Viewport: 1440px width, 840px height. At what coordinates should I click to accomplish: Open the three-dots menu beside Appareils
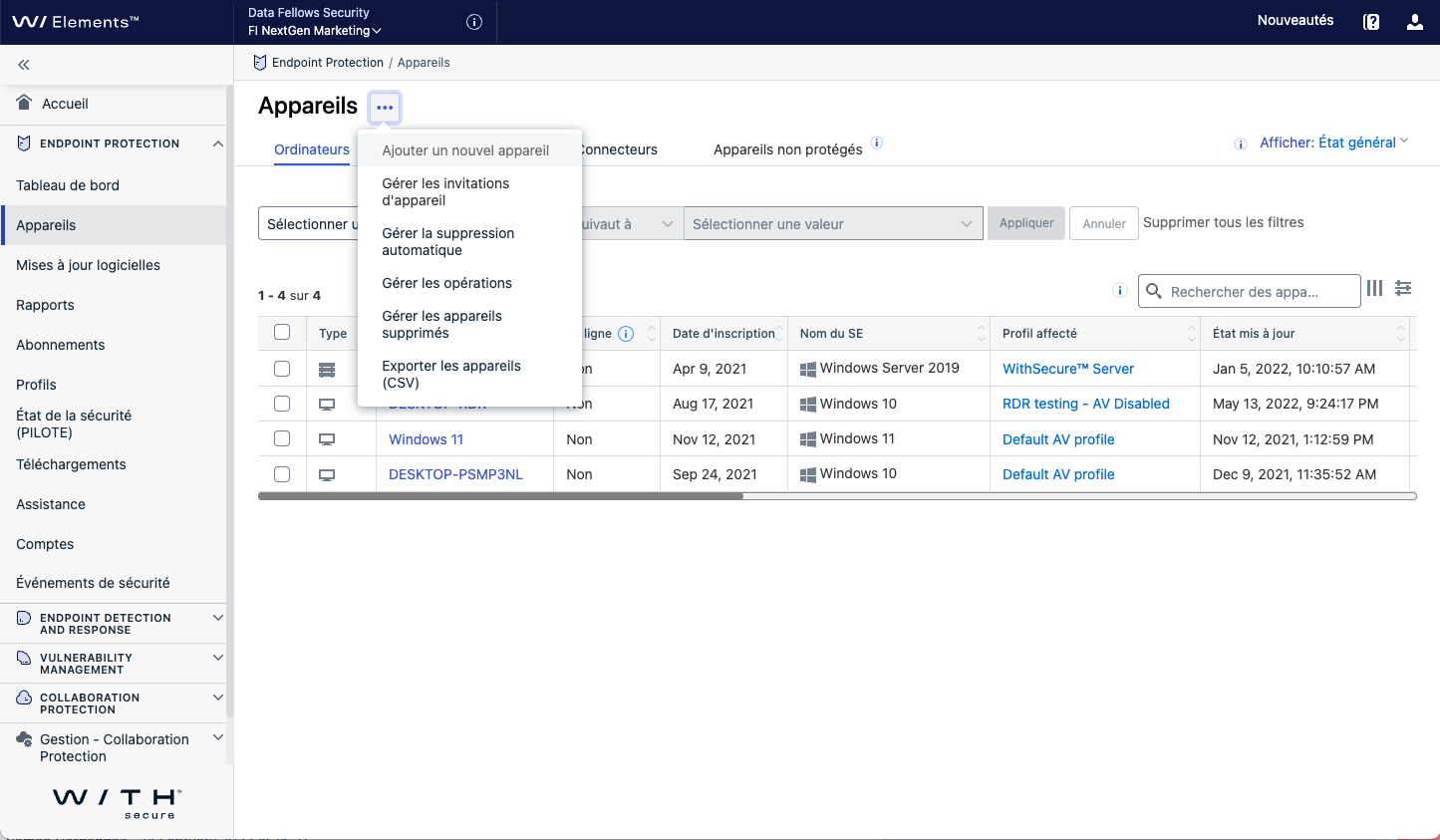coord(385,107)
